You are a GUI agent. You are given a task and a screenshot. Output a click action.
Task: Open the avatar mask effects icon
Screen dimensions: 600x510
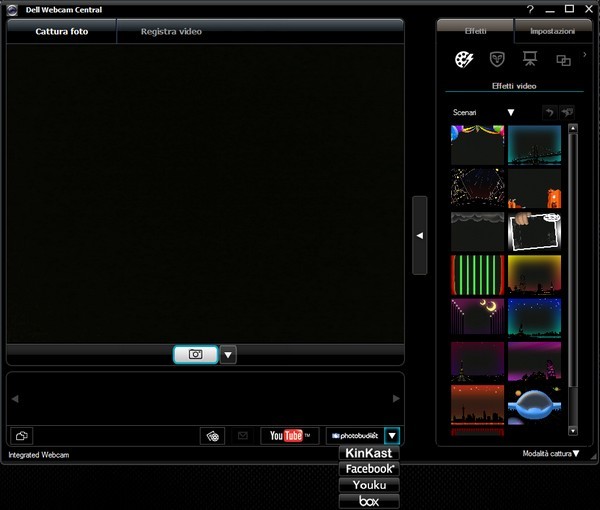[x=497, y=60]
